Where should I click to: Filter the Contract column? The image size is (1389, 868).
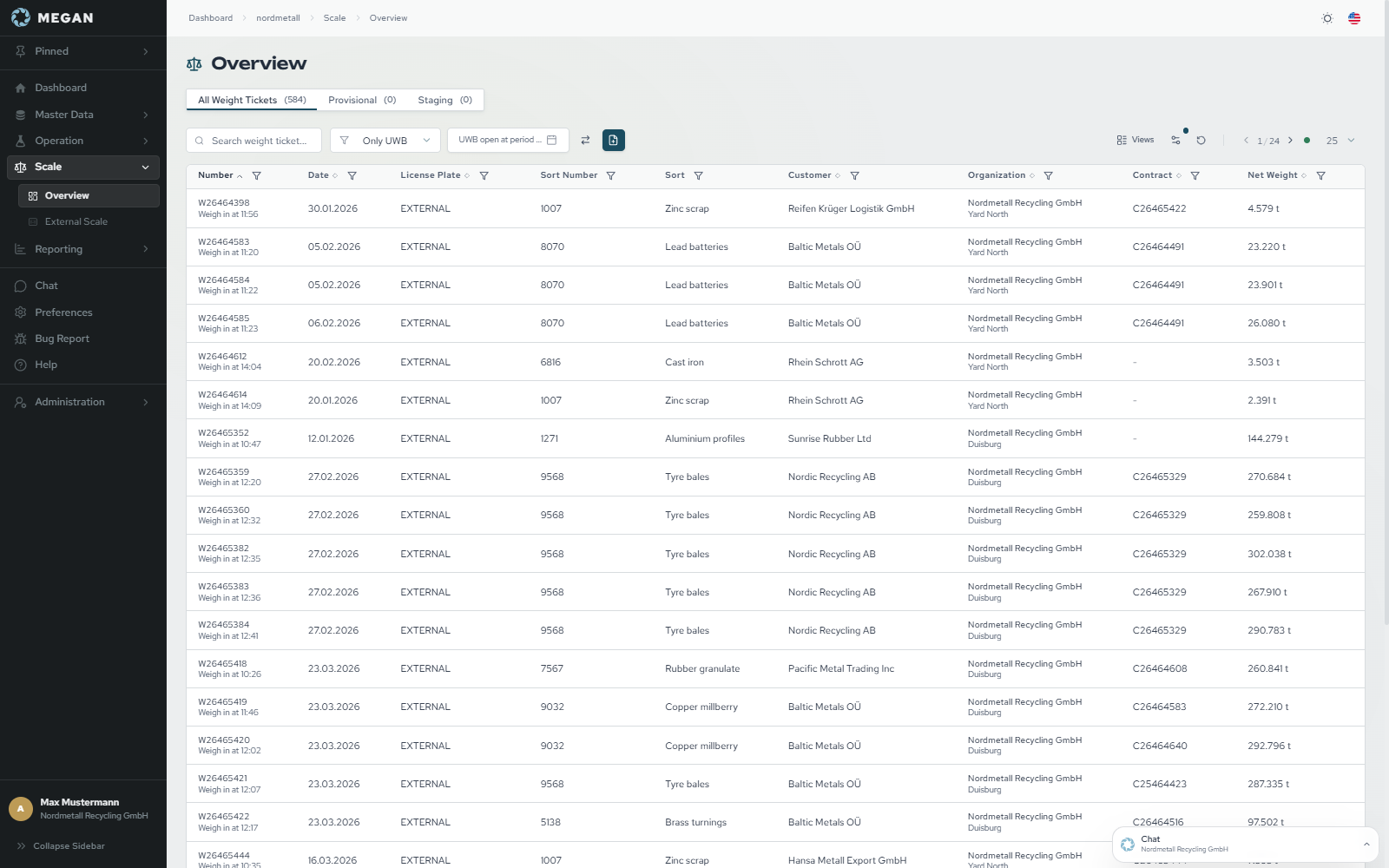coord(1195,175)
